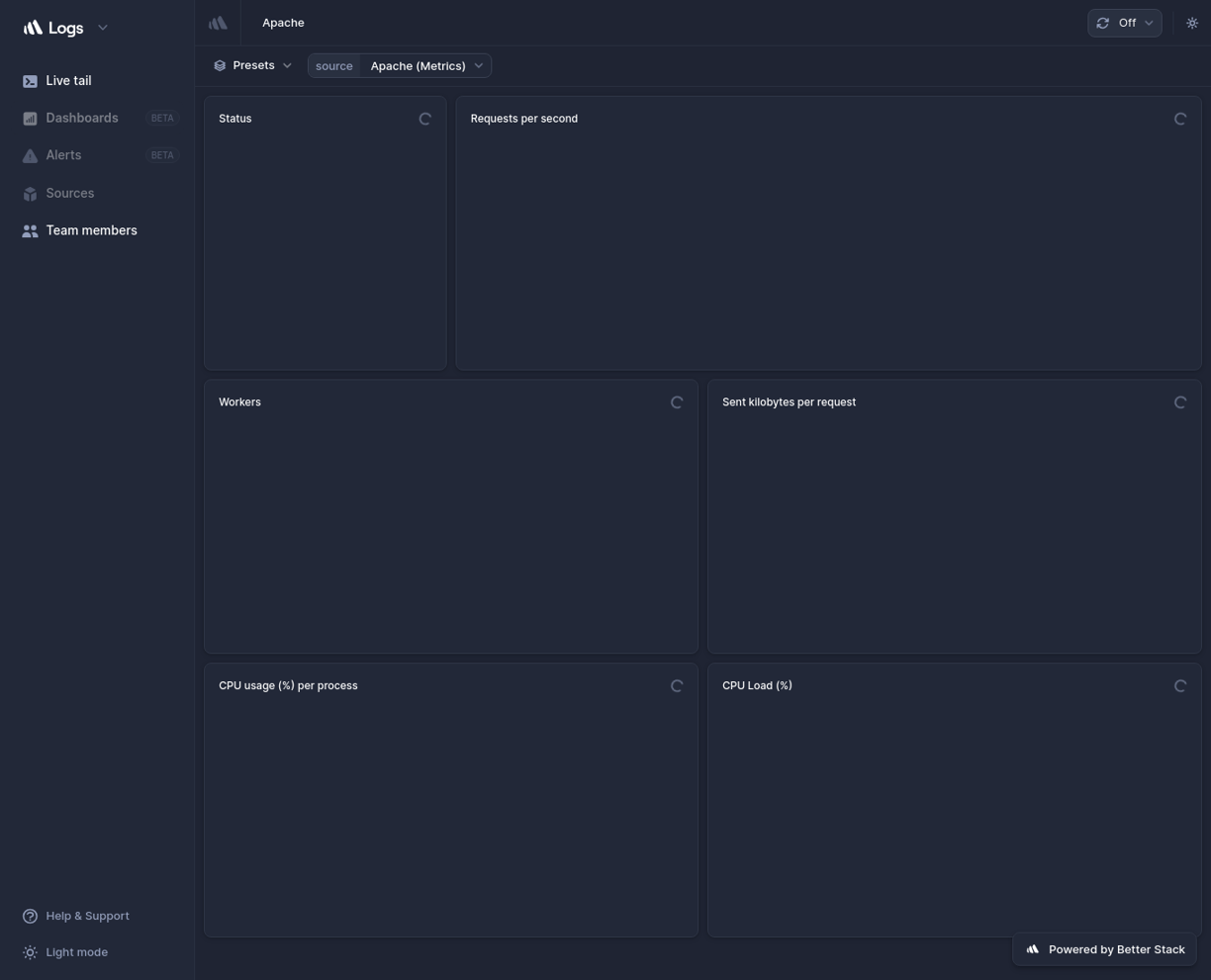Click the refresh arrows icon
1211x980 pixels.
tap(1102, 22)
